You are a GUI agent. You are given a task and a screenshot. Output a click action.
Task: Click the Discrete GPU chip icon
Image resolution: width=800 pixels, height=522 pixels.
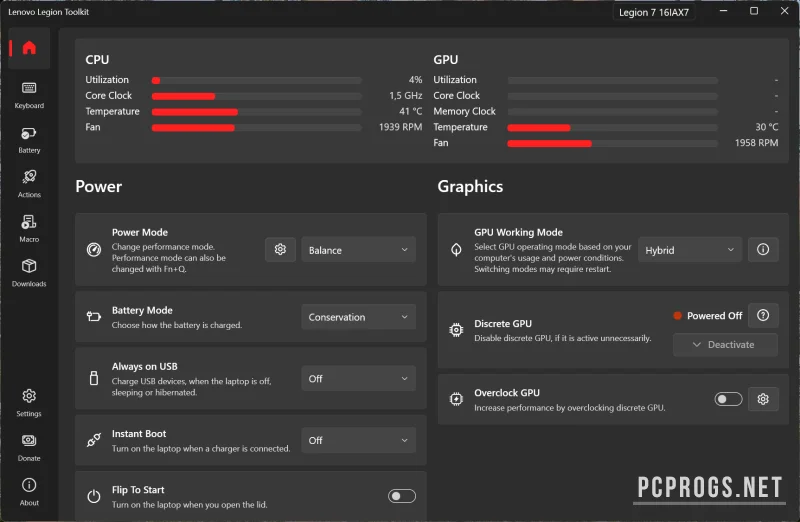(x=456, y=330)
